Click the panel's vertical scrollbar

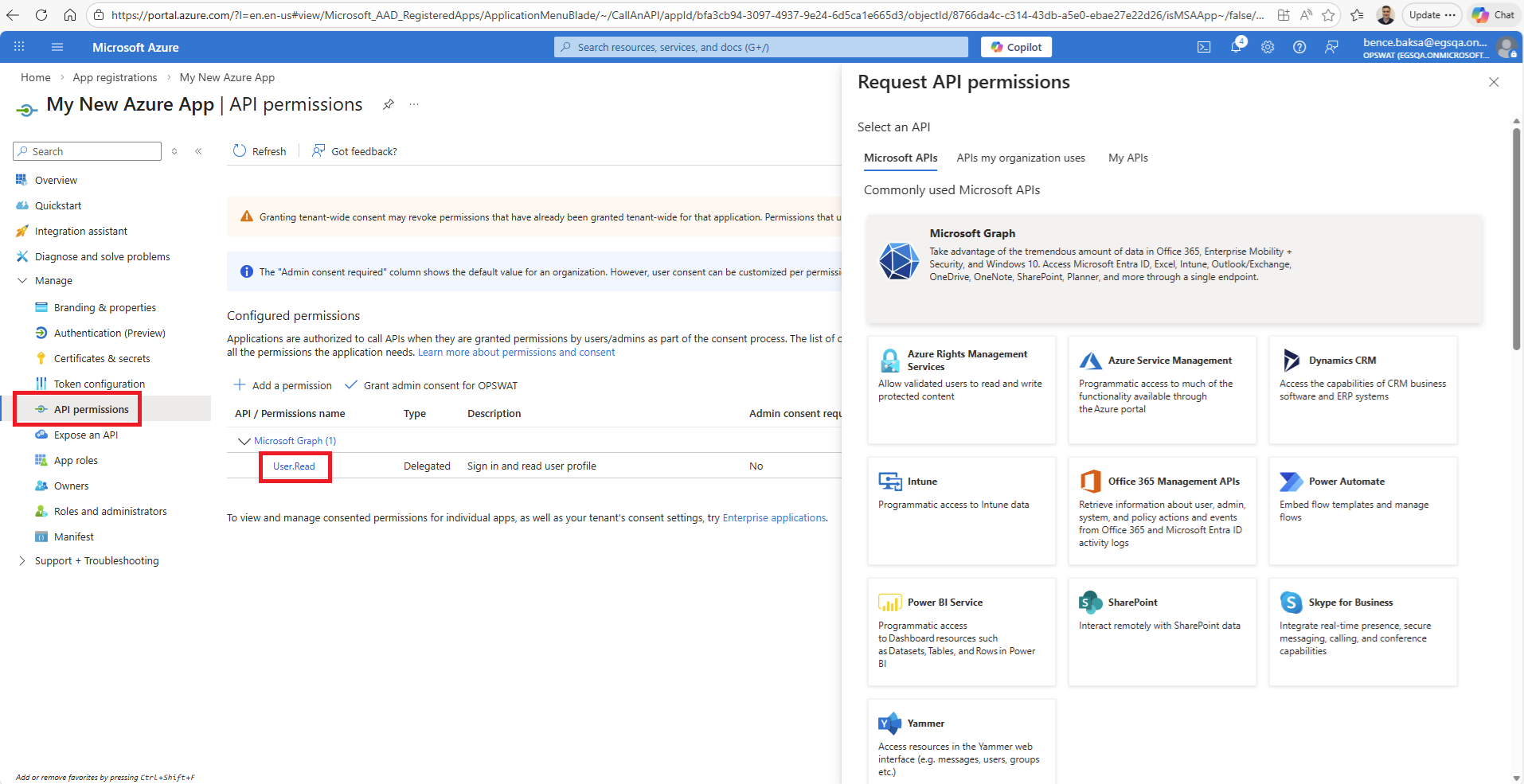click(1516, 239)
